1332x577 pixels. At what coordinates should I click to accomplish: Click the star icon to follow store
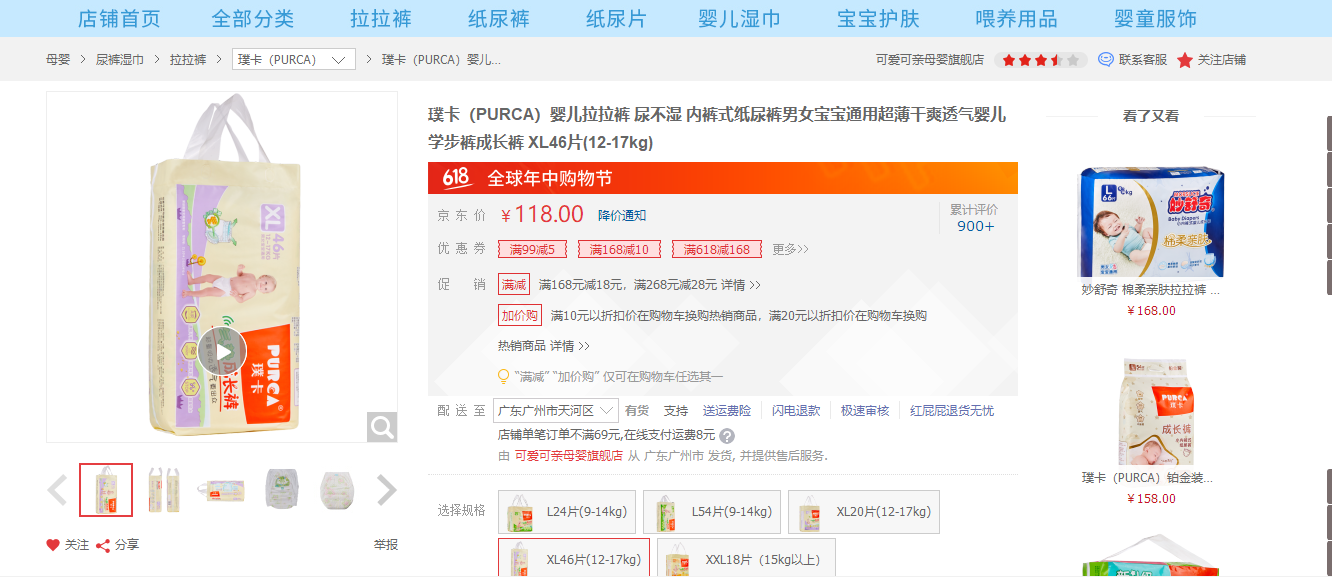1185,60
